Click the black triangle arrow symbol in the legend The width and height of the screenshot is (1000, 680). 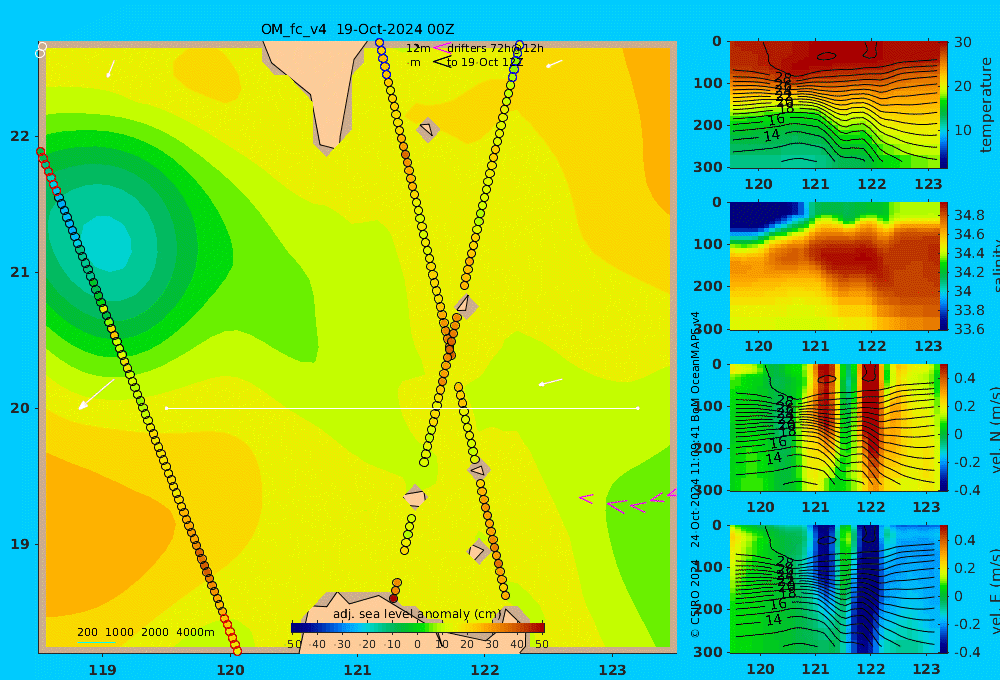pos(442,62)
